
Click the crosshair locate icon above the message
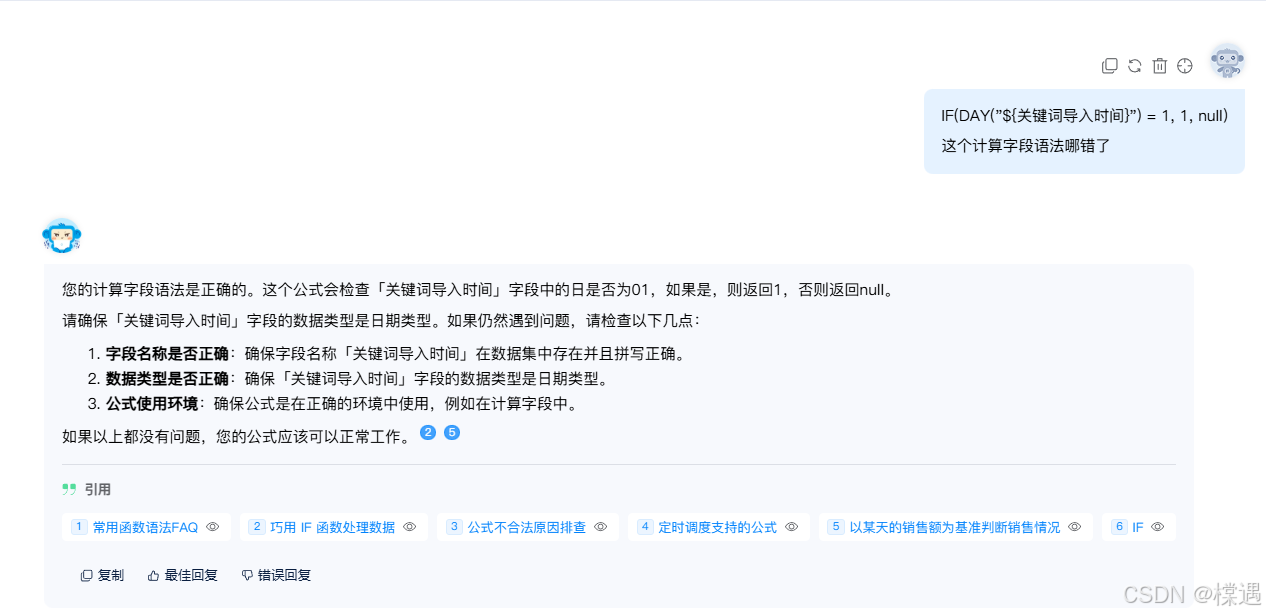tap(1185, 66)
